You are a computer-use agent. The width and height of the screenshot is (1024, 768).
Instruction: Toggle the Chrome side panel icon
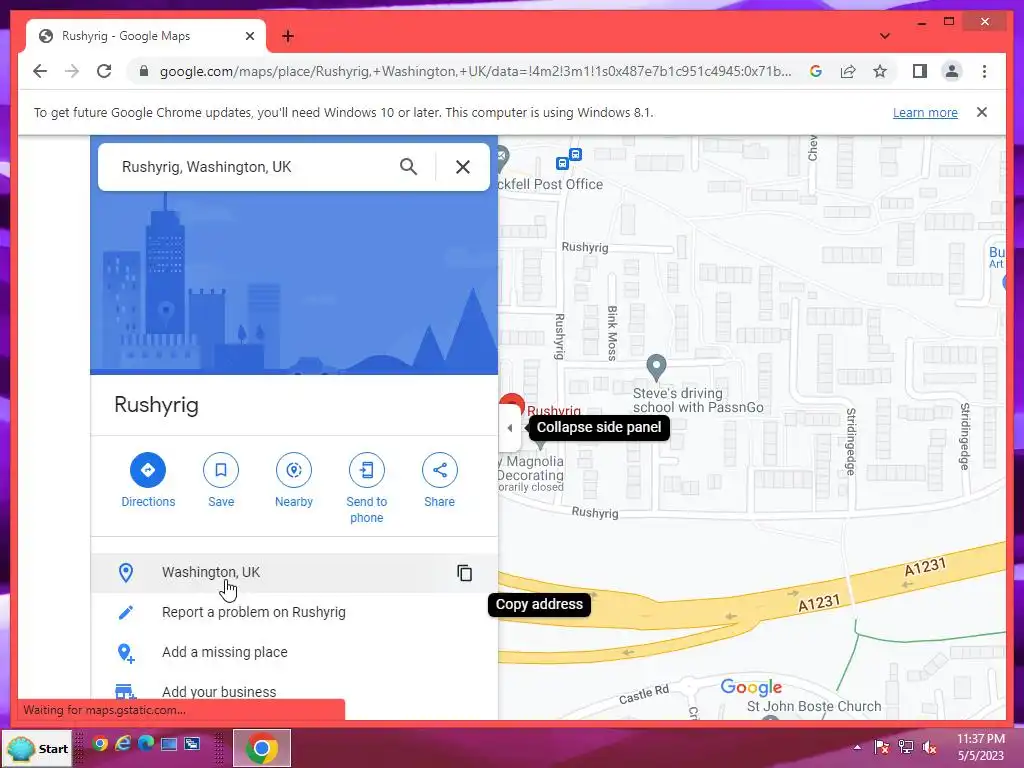(920, 71)
